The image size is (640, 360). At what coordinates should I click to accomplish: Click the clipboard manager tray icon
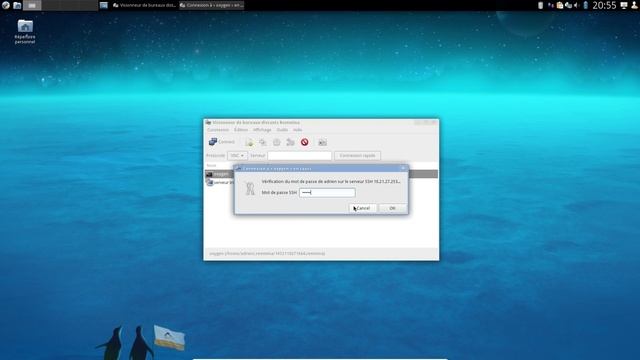560,5
